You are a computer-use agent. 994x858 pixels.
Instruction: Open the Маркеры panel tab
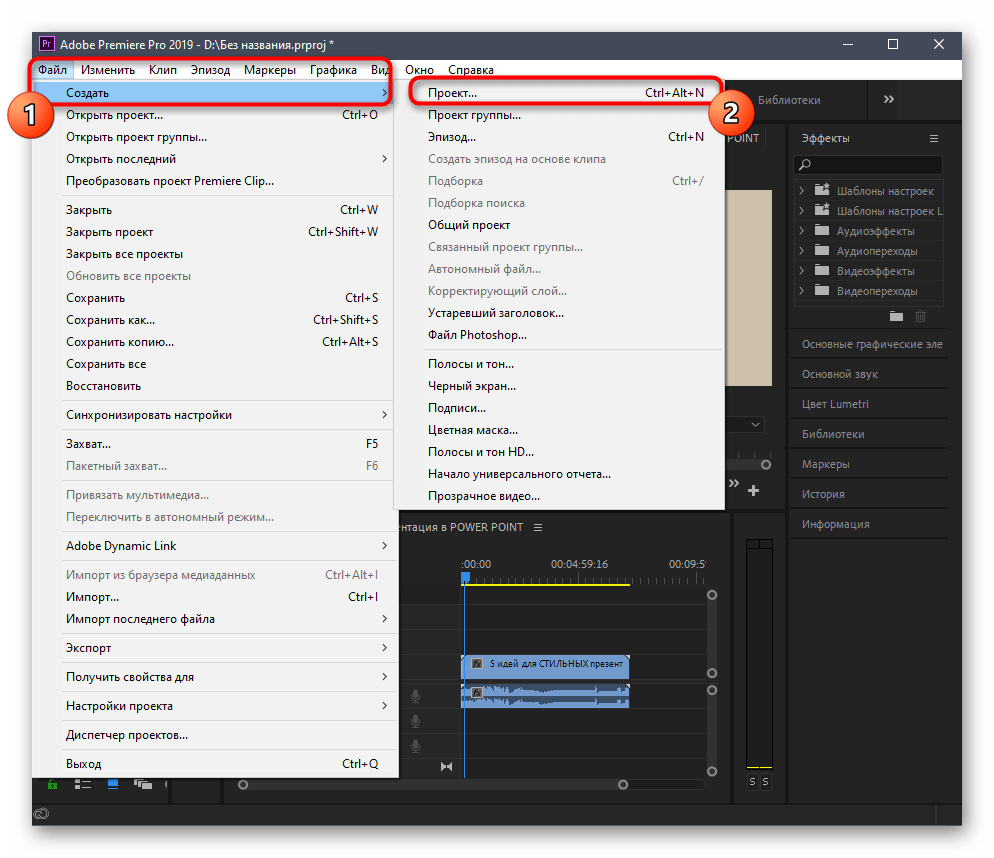pos(825,464)
